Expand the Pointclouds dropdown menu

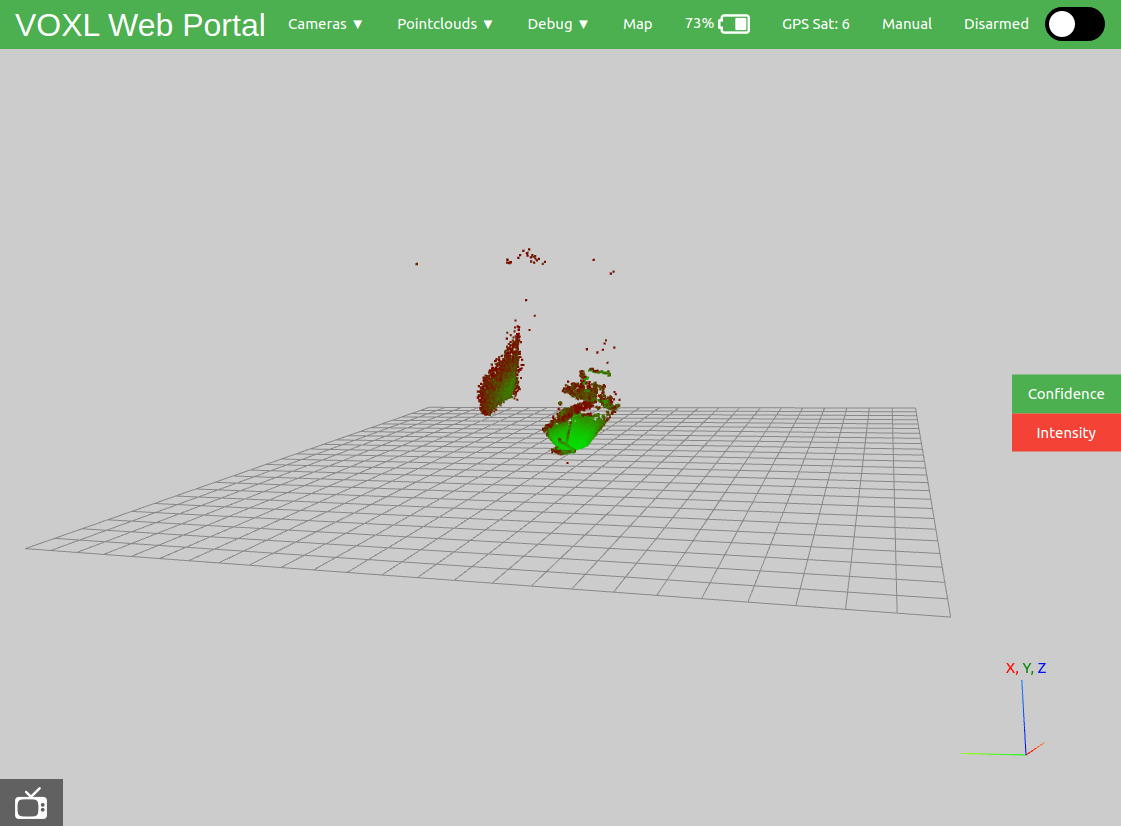coord(445,24)
